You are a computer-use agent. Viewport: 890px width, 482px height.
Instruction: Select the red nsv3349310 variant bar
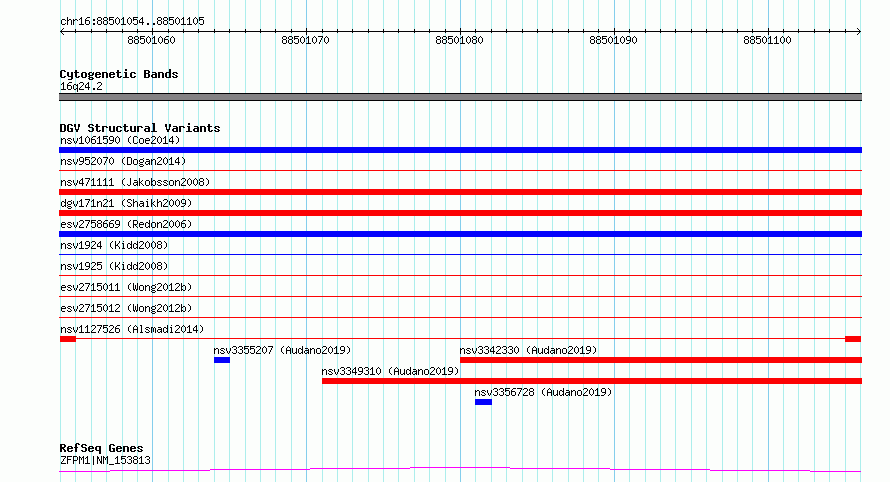pos(592,381)
